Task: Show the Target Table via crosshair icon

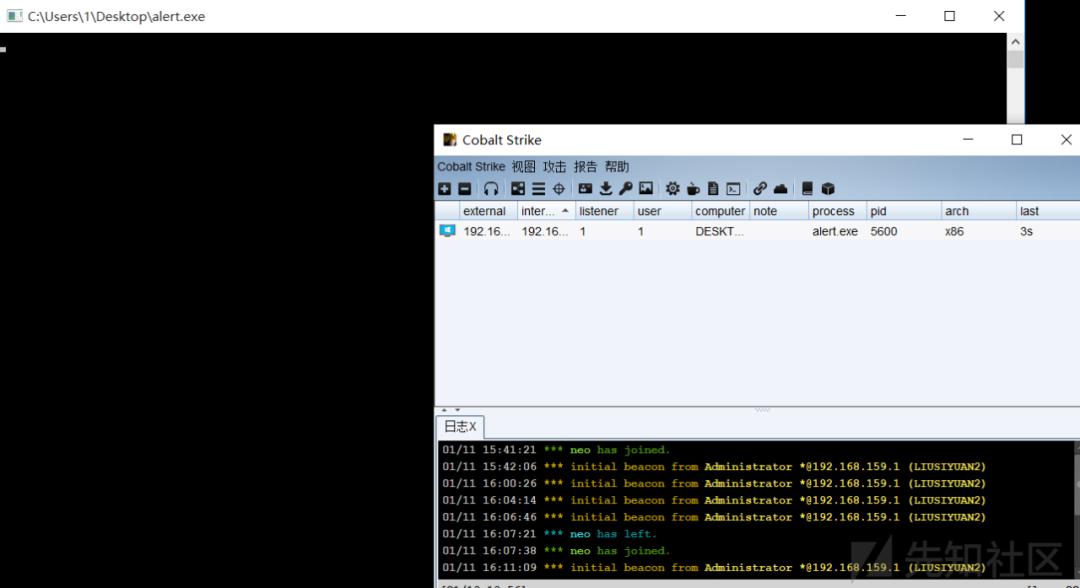Action: [559, 189]
